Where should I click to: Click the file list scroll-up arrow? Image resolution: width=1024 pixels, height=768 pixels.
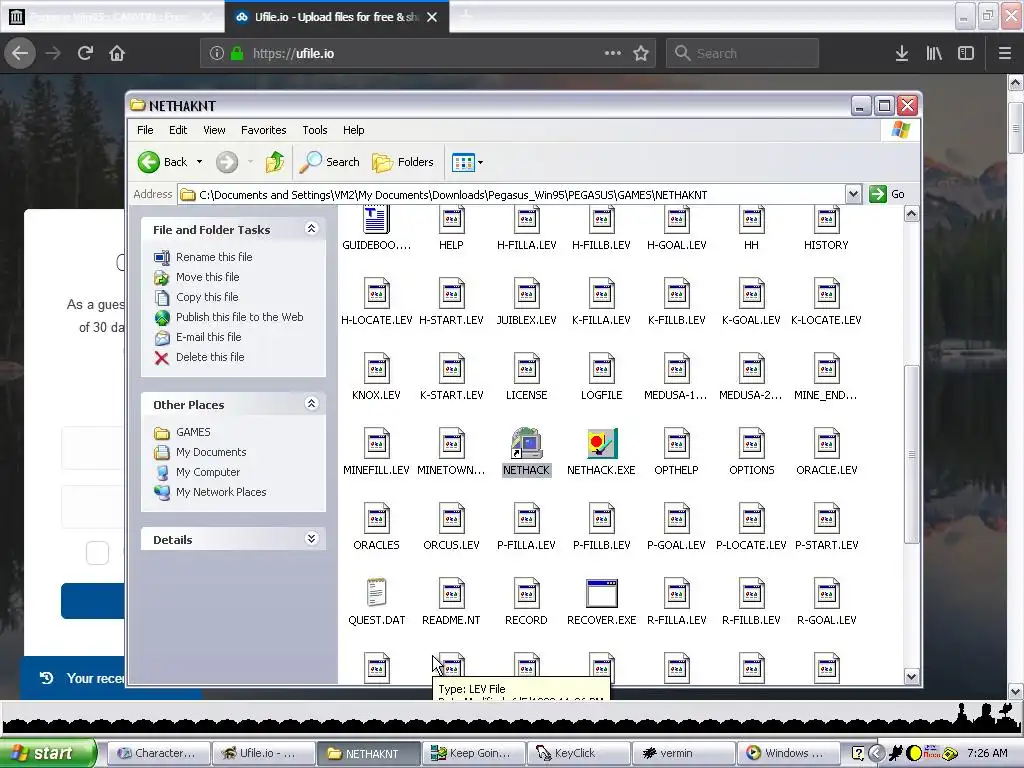pos(911,214)
